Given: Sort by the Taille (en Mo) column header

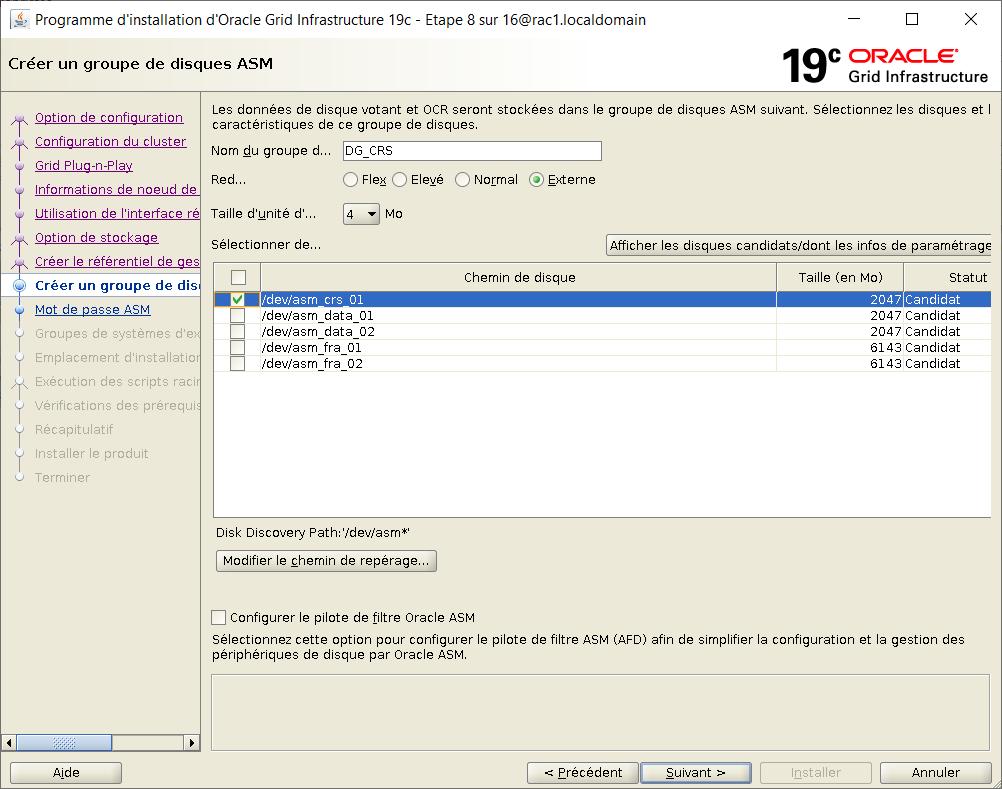Looking at the screenshot, I should click(x=840, y=277).
